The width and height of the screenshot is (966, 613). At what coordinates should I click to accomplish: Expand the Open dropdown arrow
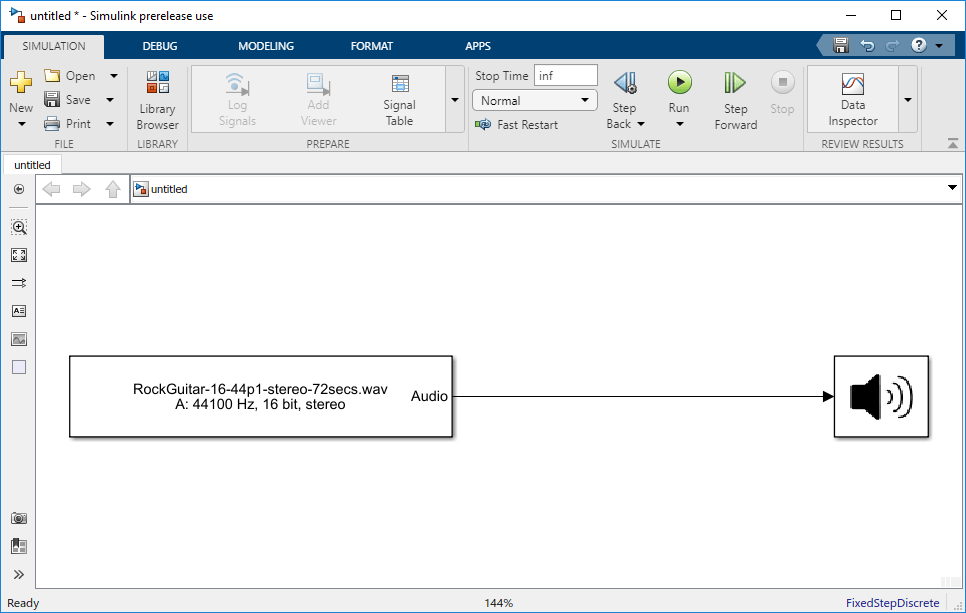(113, 76)
